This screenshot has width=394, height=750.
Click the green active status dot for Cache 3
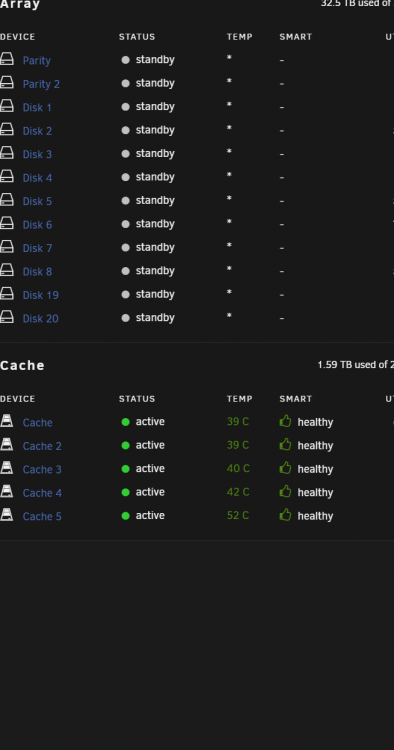coord(126,469)
